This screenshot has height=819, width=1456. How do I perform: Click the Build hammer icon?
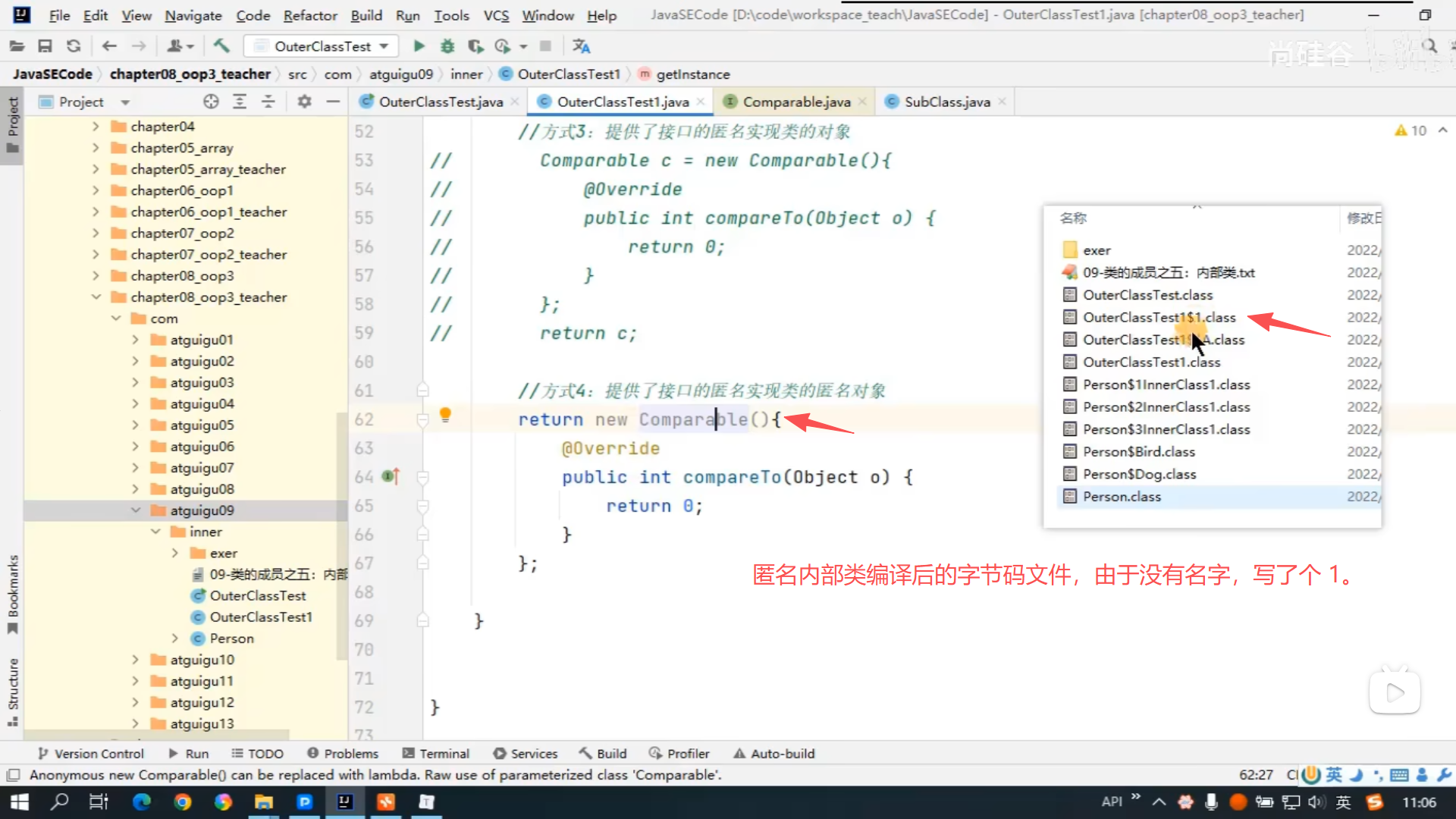click(221, 46)
